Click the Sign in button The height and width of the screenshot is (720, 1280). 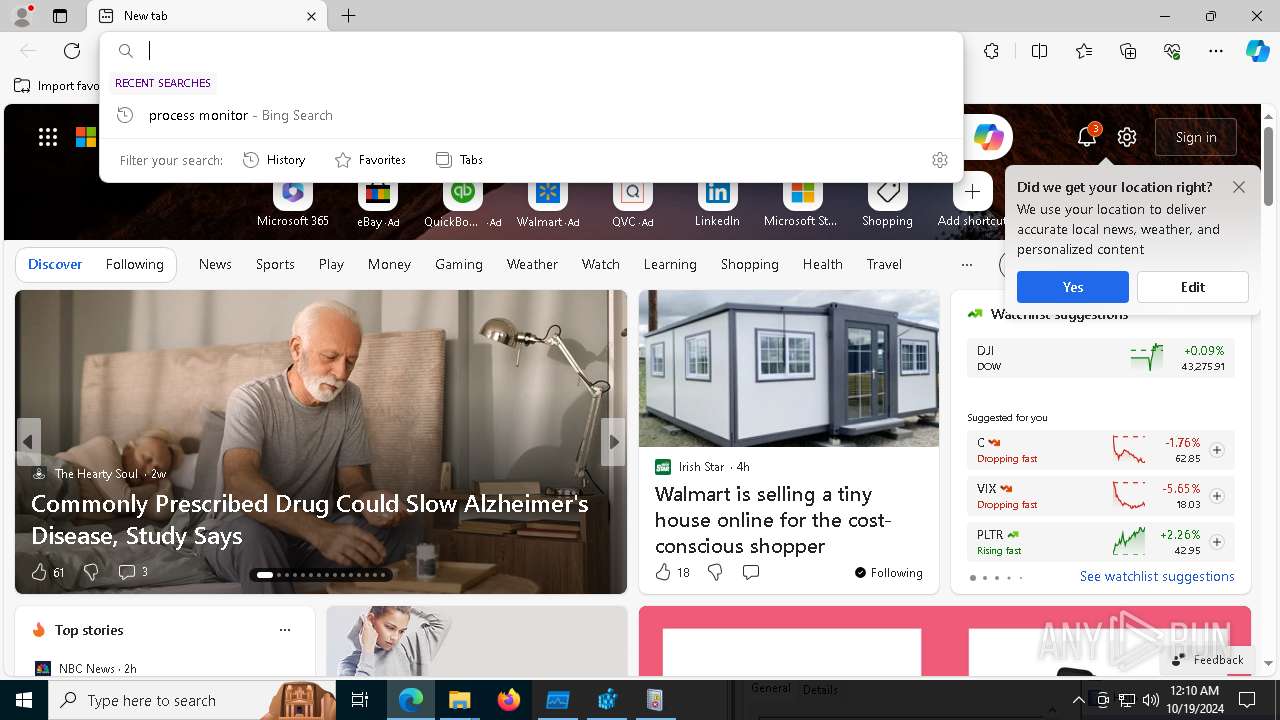pos(1196,137)
